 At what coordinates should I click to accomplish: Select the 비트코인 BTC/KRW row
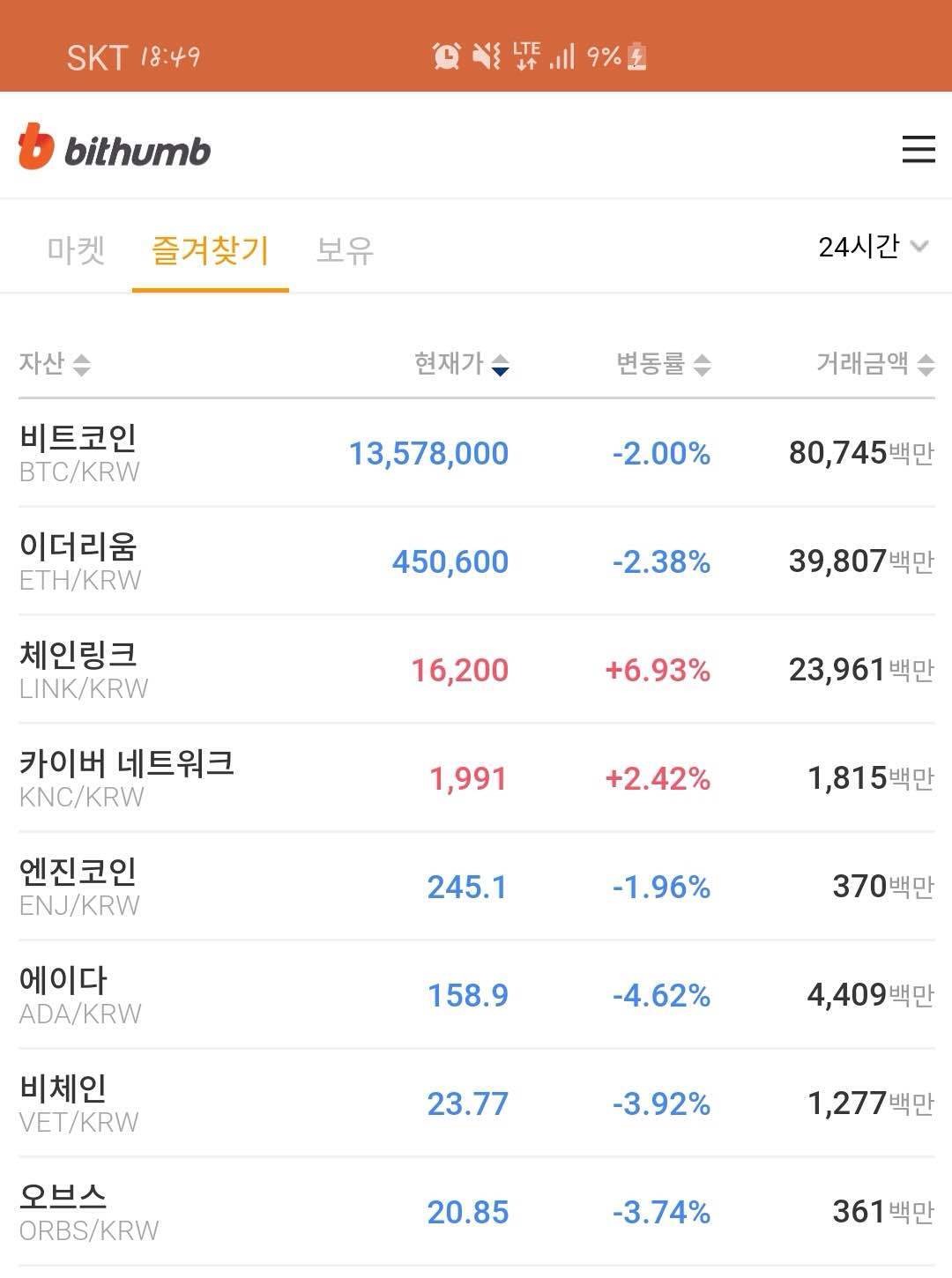(x=476, y=453)
